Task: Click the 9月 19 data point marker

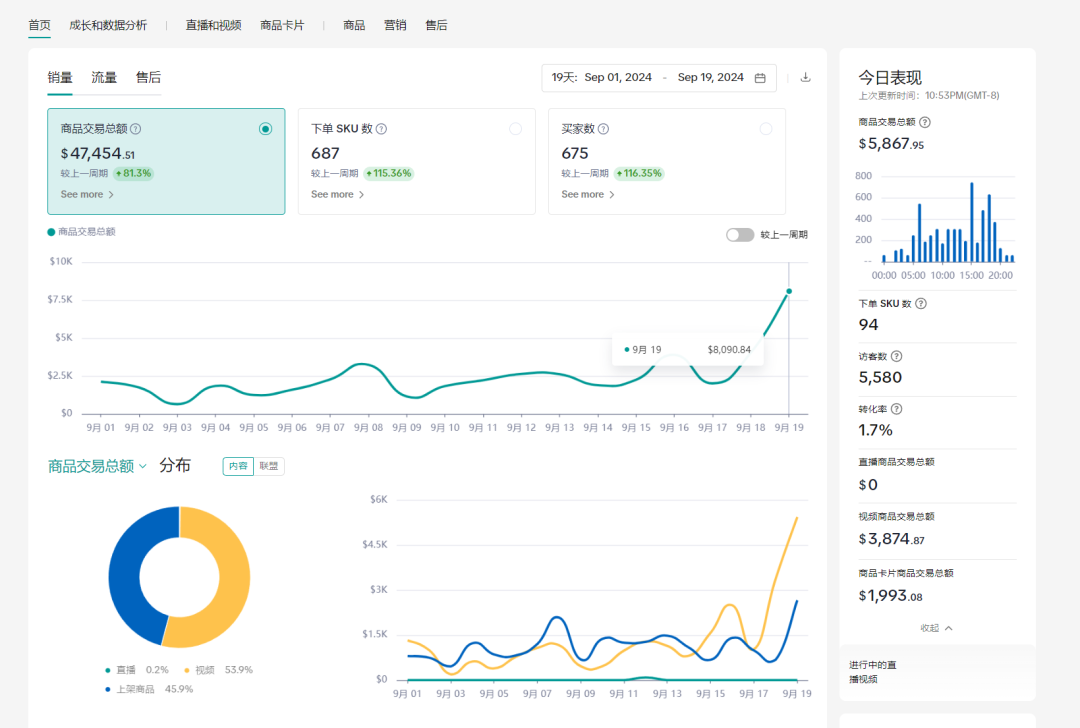Action: (789, 291)
